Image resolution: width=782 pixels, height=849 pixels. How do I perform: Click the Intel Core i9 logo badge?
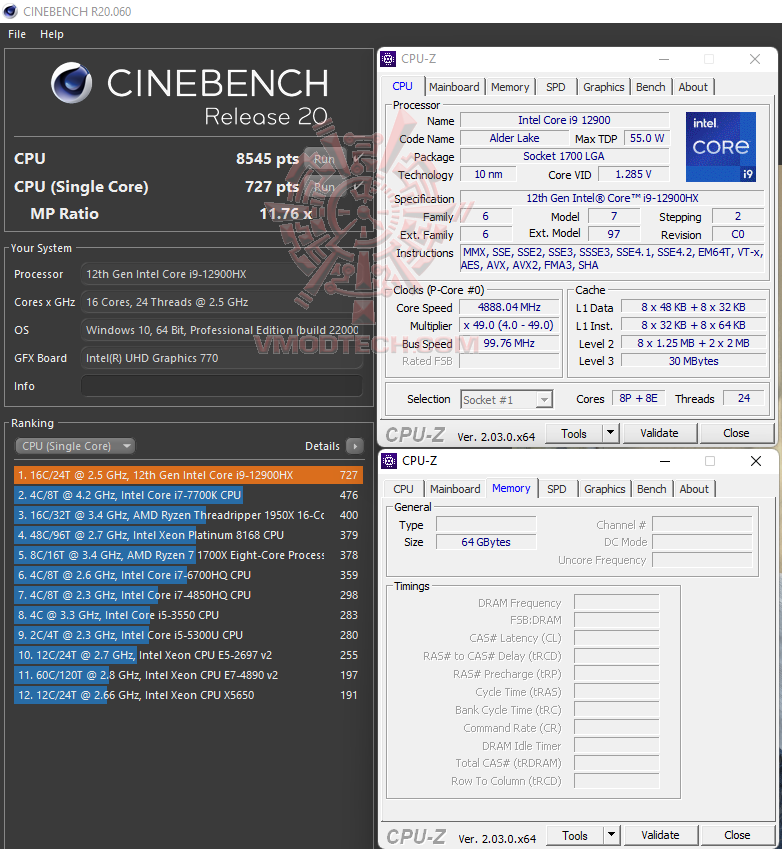click(721, 147)
